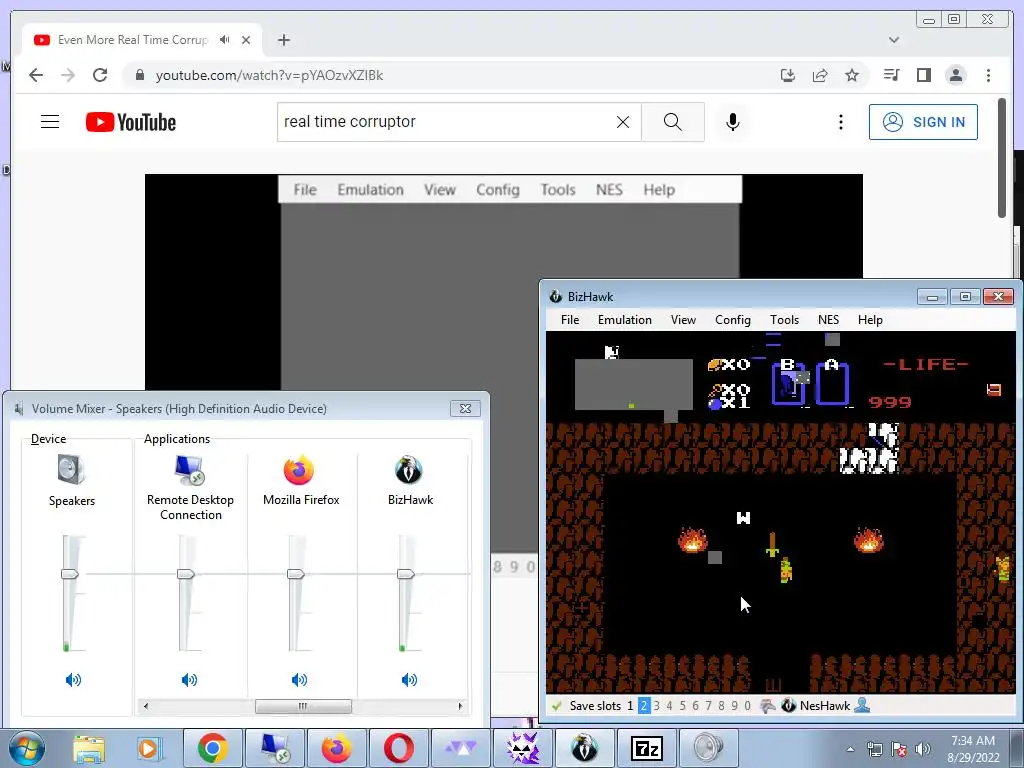Click the NesHawk label in the status bar

[x=825, y=705]
